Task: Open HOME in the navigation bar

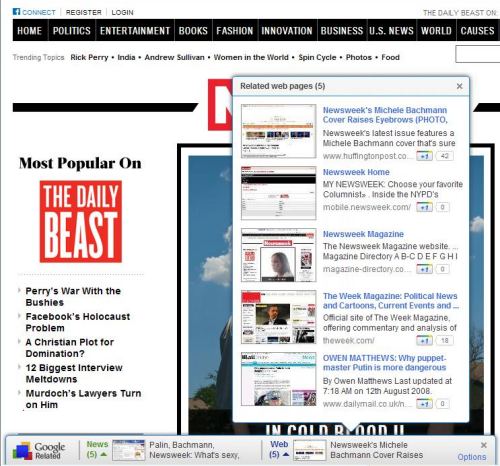Action: tap(30, 31)
